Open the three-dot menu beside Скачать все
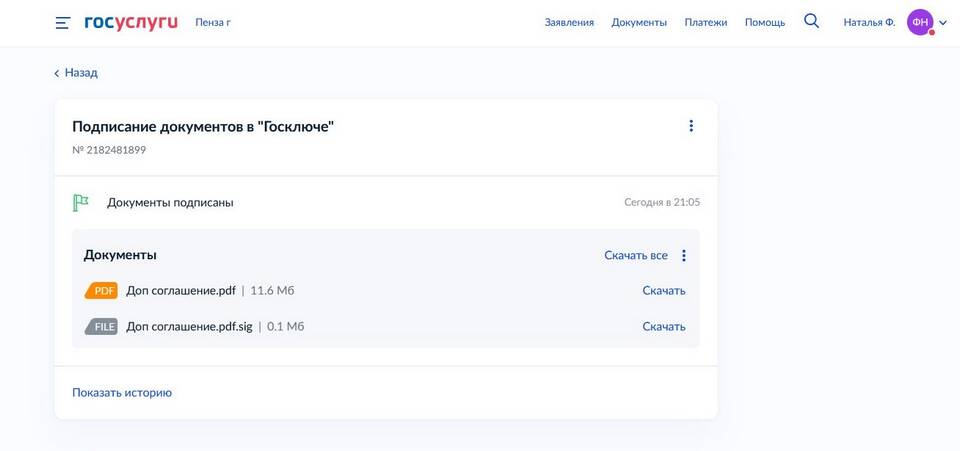 (684, 256)
